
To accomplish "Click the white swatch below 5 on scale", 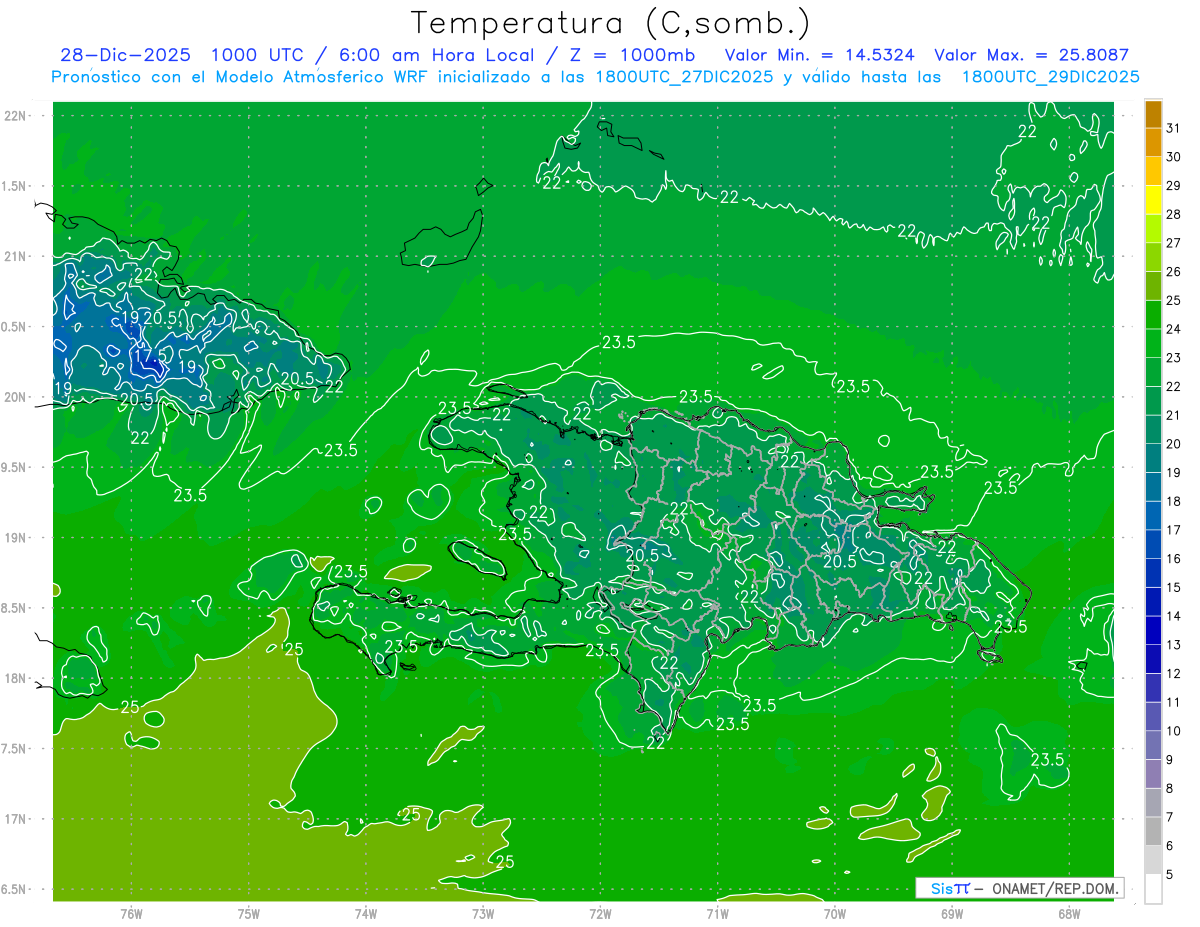I will (x=1153, y=889).
